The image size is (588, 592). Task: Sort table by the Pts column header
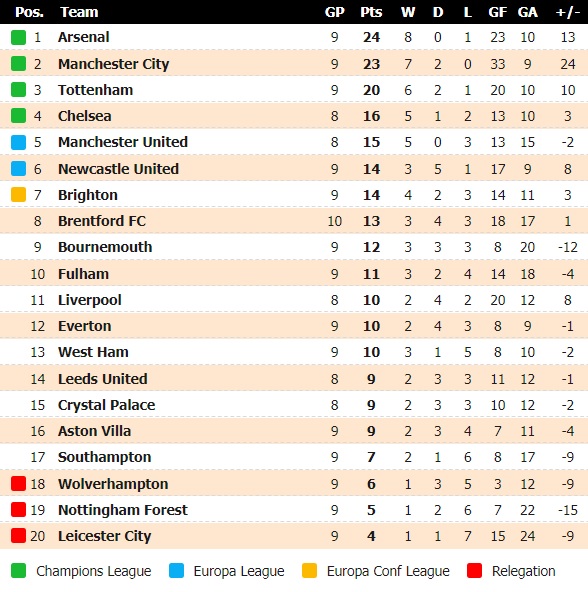[x=371, y=12]
